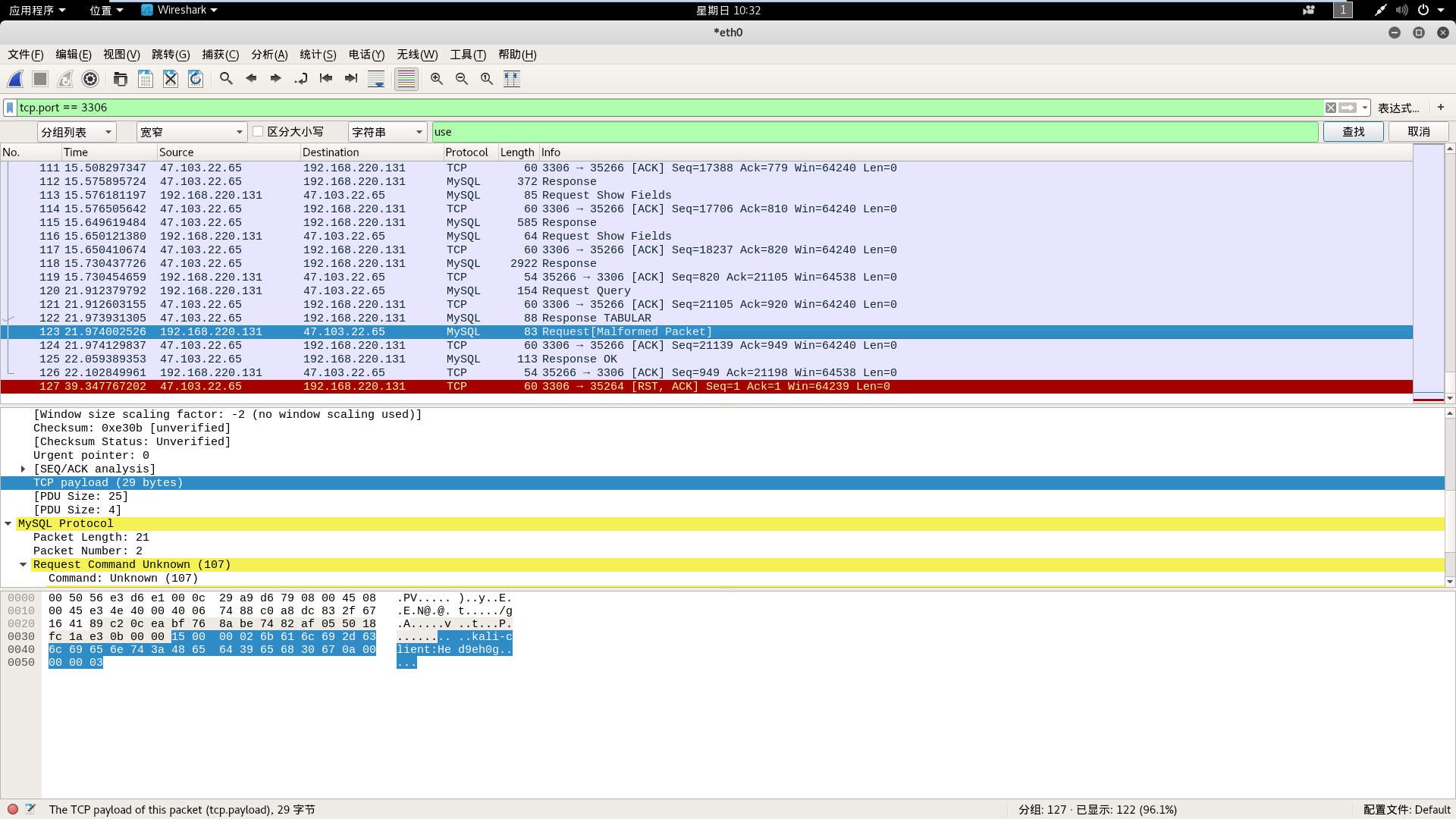The image size is (1456, 819).
Task: Expand the [SEQ/ACK analysis] tree node
Action: [x=24, y=469]
